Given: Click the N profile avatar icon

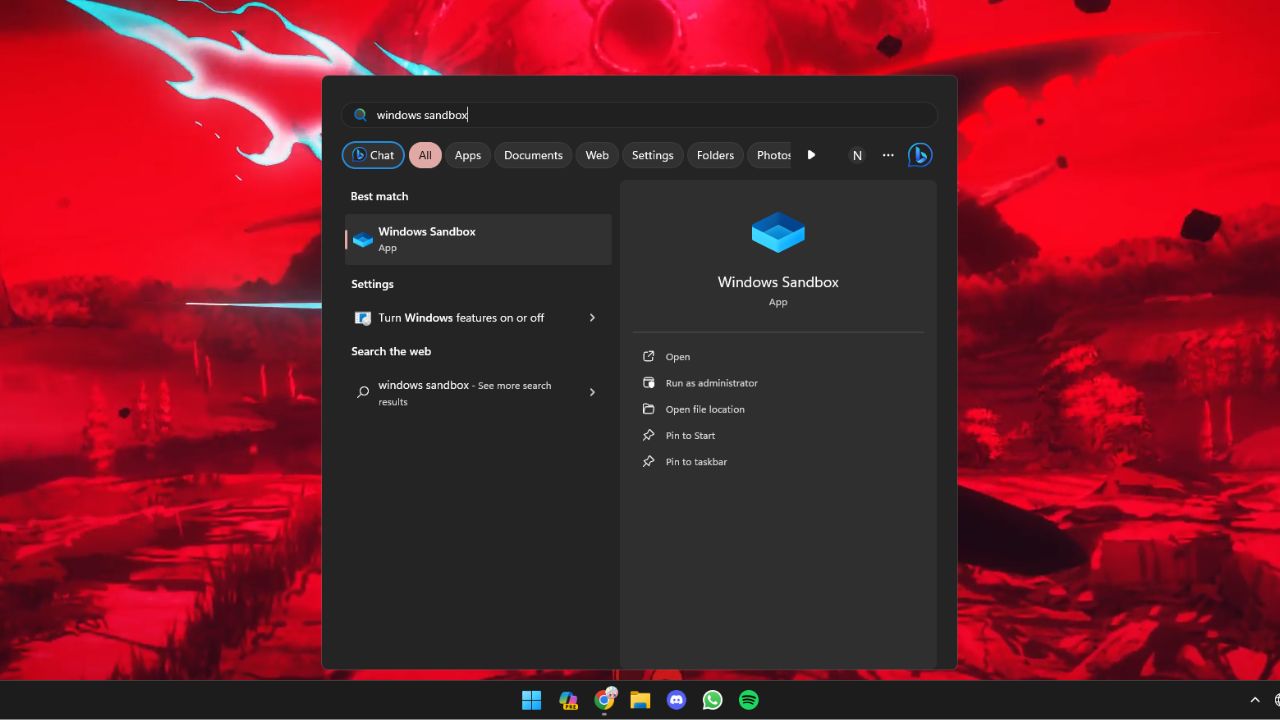Looking at the screenshot, I should 856,155.
